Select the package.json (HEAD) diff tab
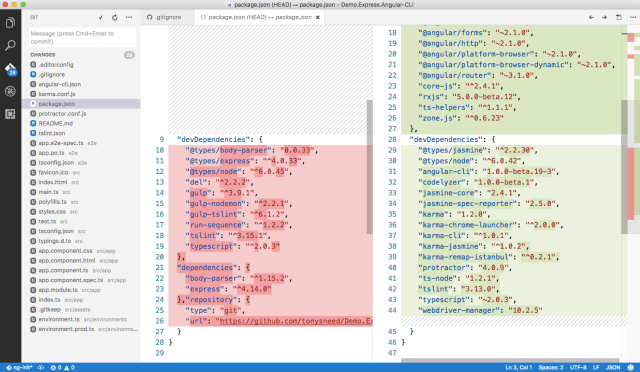 260,17
